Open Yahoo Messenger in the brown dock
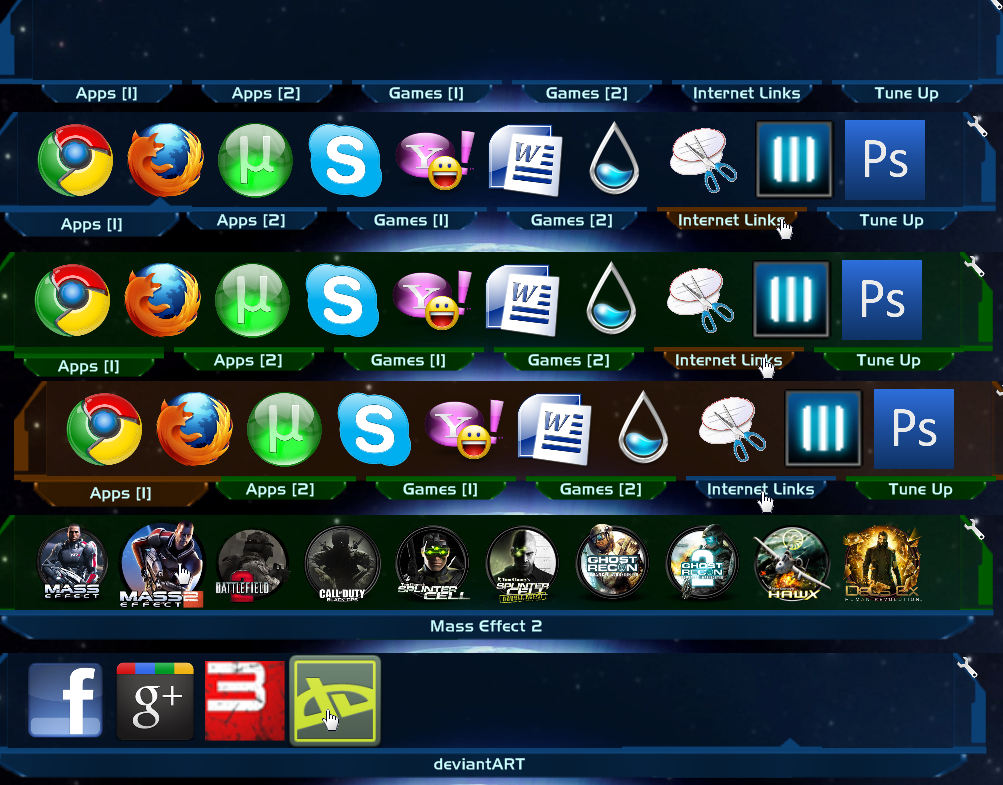The width and height of the screenshot is (1003, 785). click(464, 429)
